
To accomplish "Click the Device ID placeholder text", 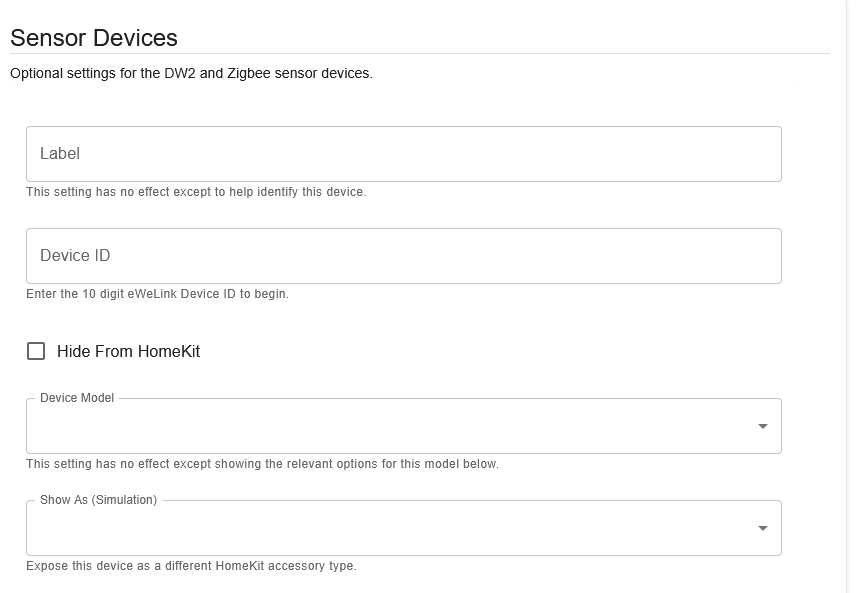I will pos(75,256).
